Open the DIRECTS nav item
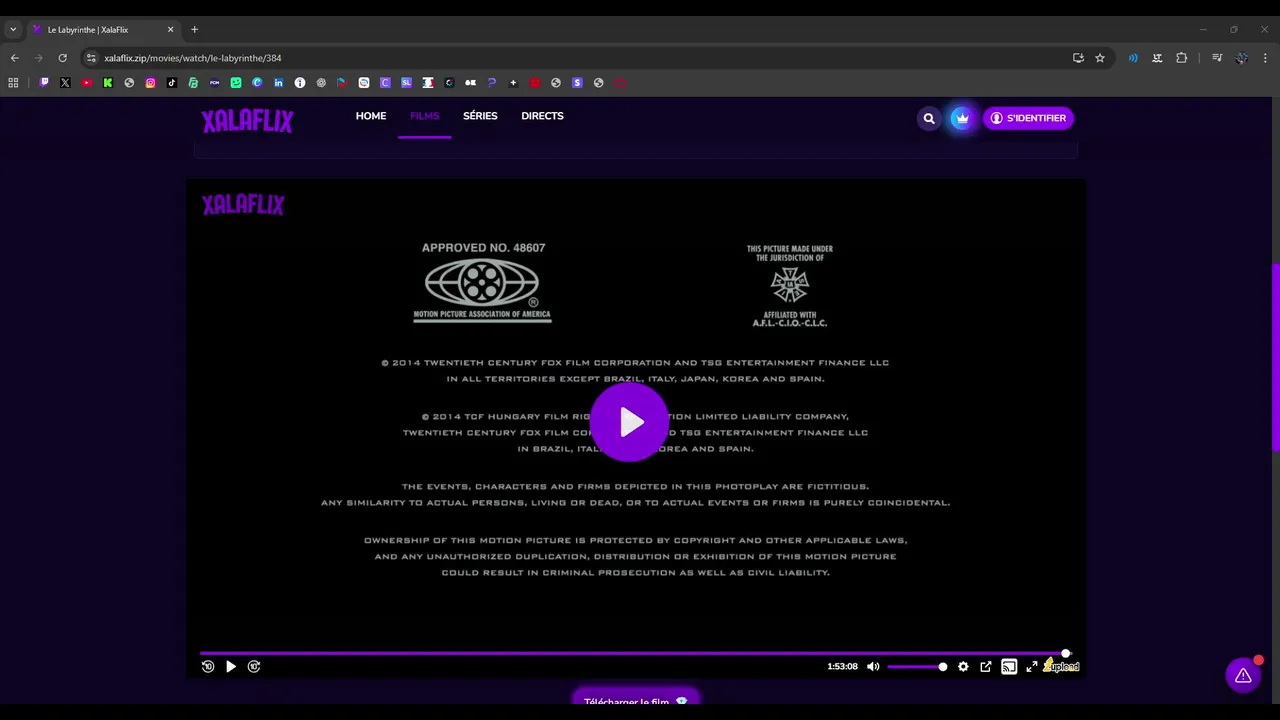The image size is (1280, 720). [542, 116]
